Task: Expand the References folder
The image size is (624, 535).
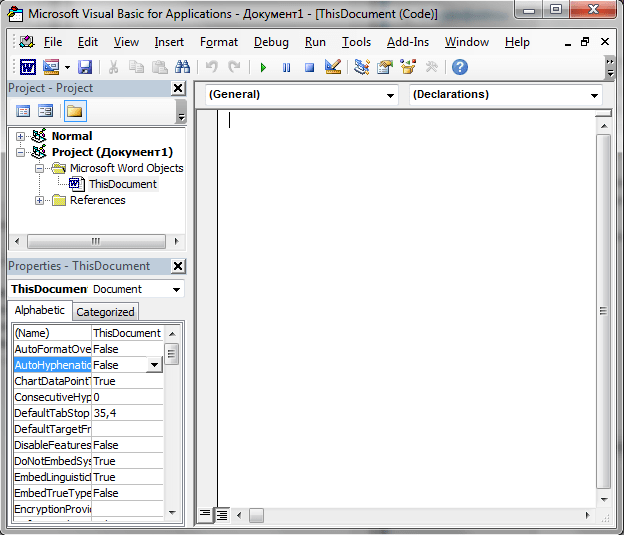Action: pyautogui.click(x=39, y=200)
